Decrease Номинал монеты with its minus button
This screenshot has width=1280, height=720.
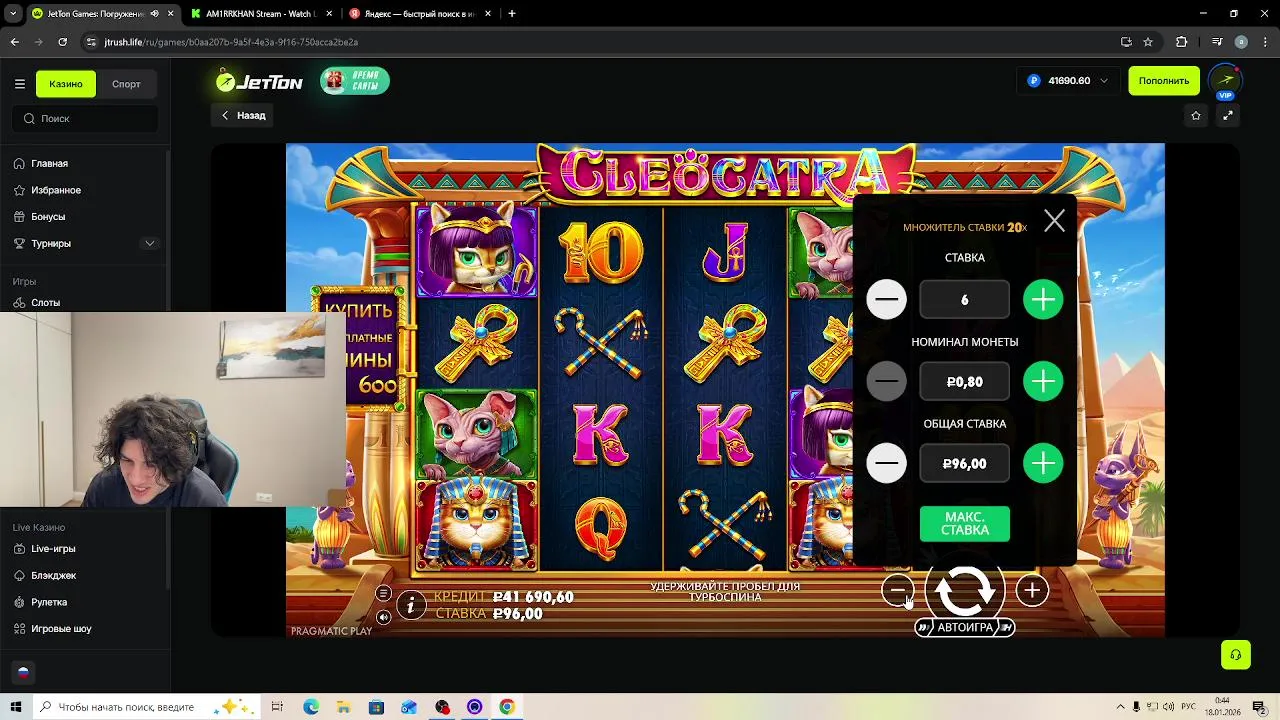886,382
